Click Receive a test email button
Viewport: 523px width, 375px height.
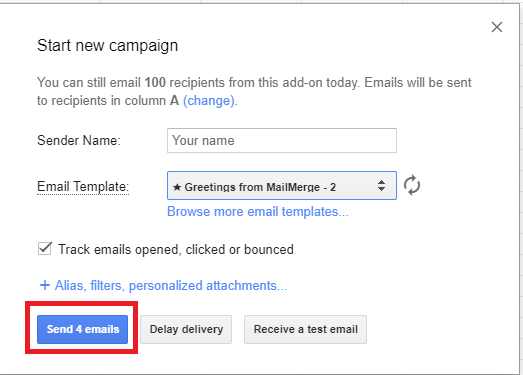(306, 329)
